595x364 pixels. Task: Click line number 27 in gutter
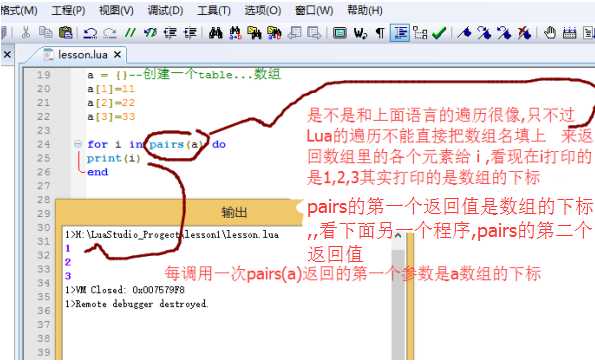[x=43, y=186]
